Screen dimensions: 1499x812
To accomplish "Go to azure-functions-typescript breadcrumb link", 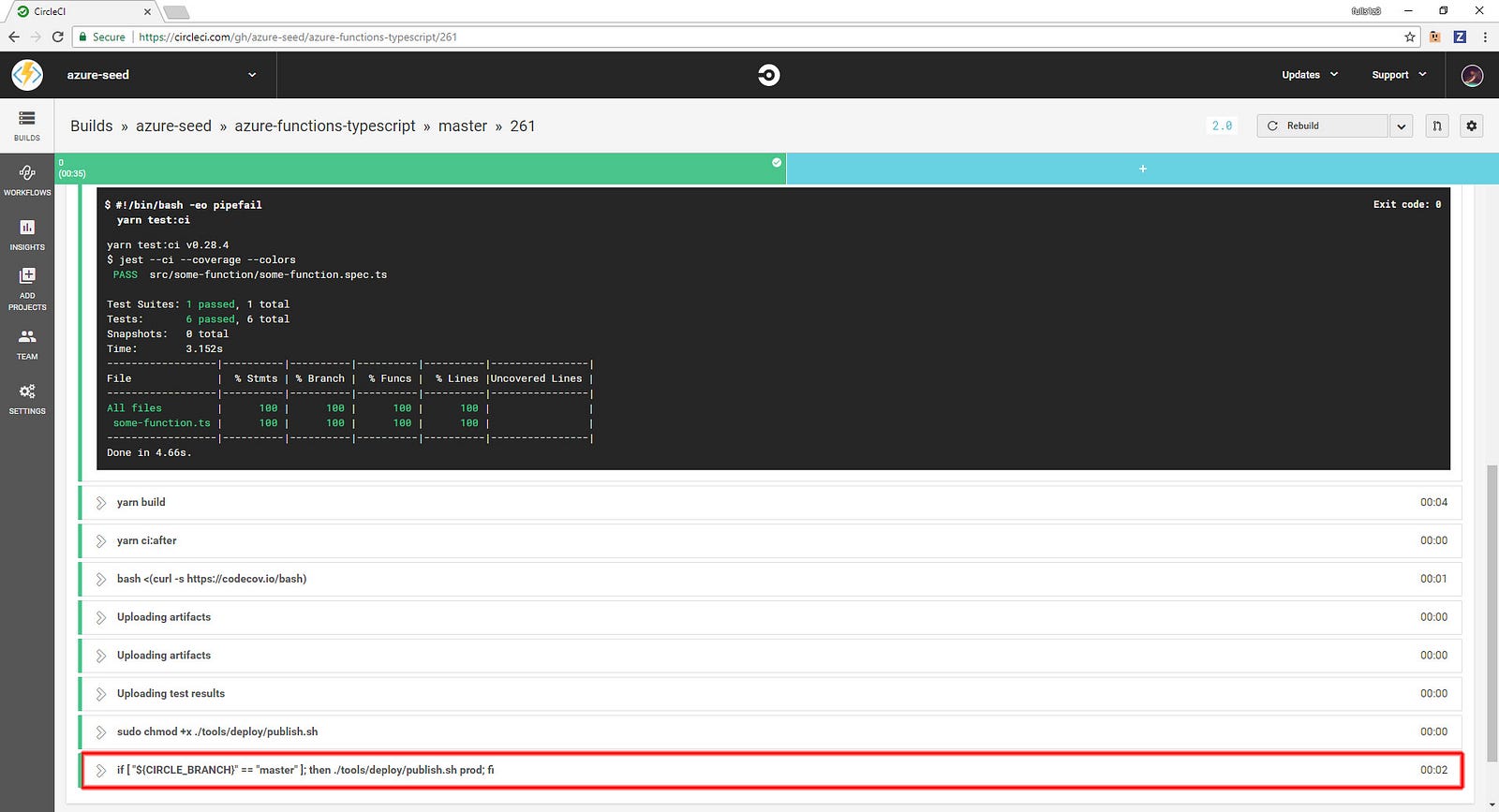I will [325, 126].
